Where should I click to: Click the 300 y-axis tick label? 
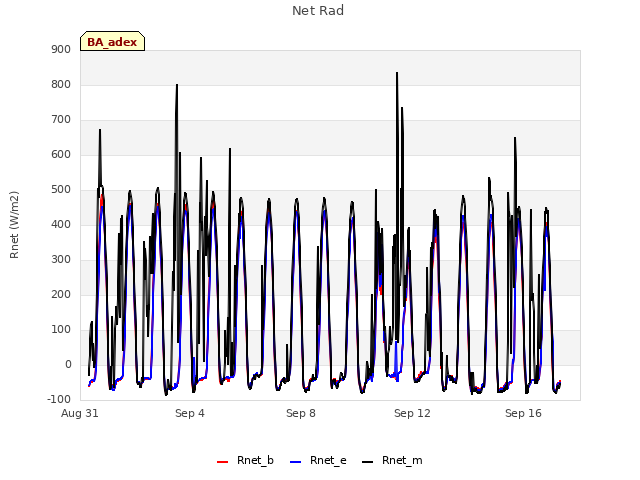(61, 260)
